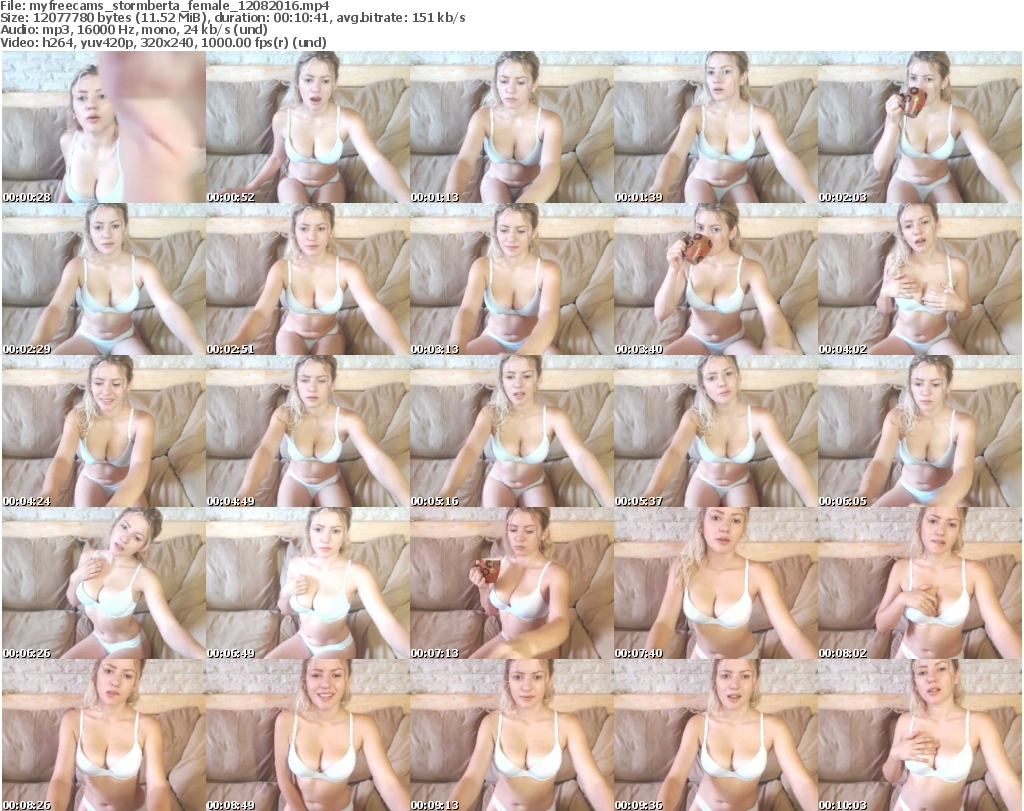Select the thumbnail stamped 00:07:13
Image resolution: width=1024 pixels, height=811 pixels.
tap(511, 583)
